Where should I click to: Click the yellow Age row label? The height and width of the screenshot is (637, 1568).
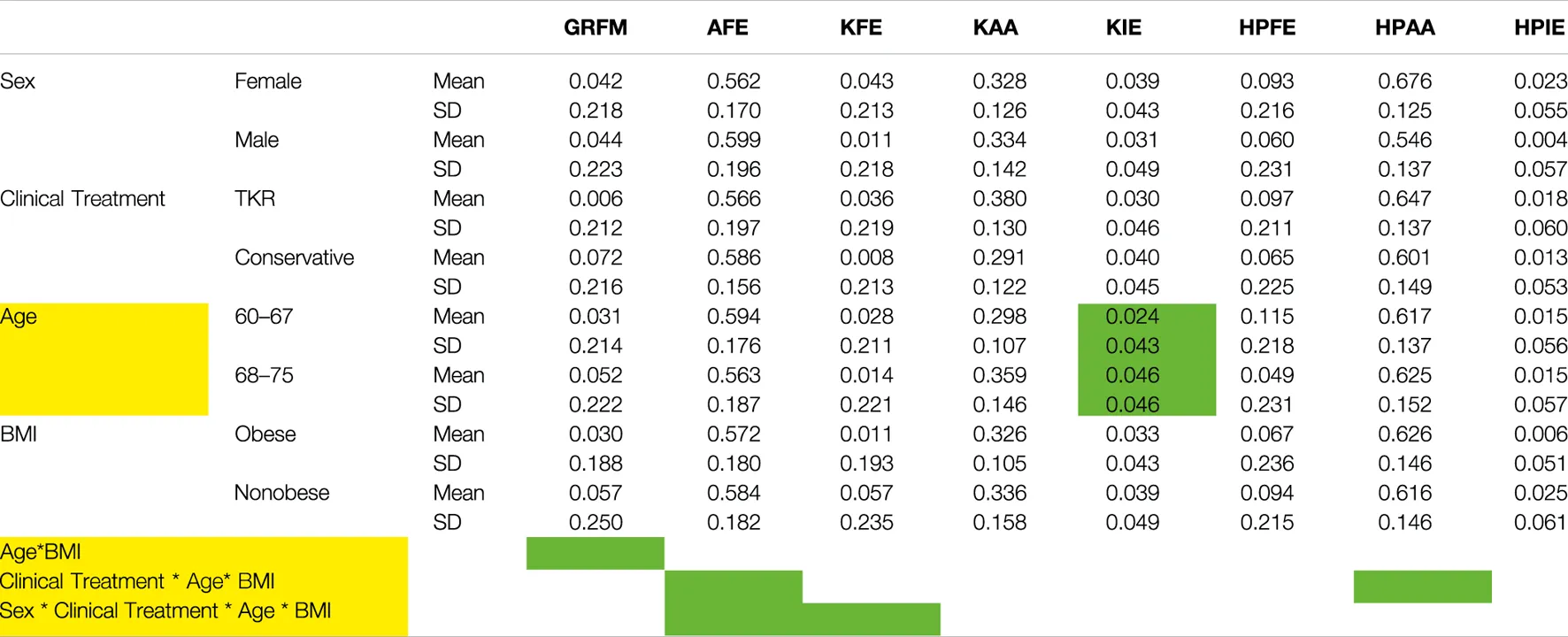point(19,317)
